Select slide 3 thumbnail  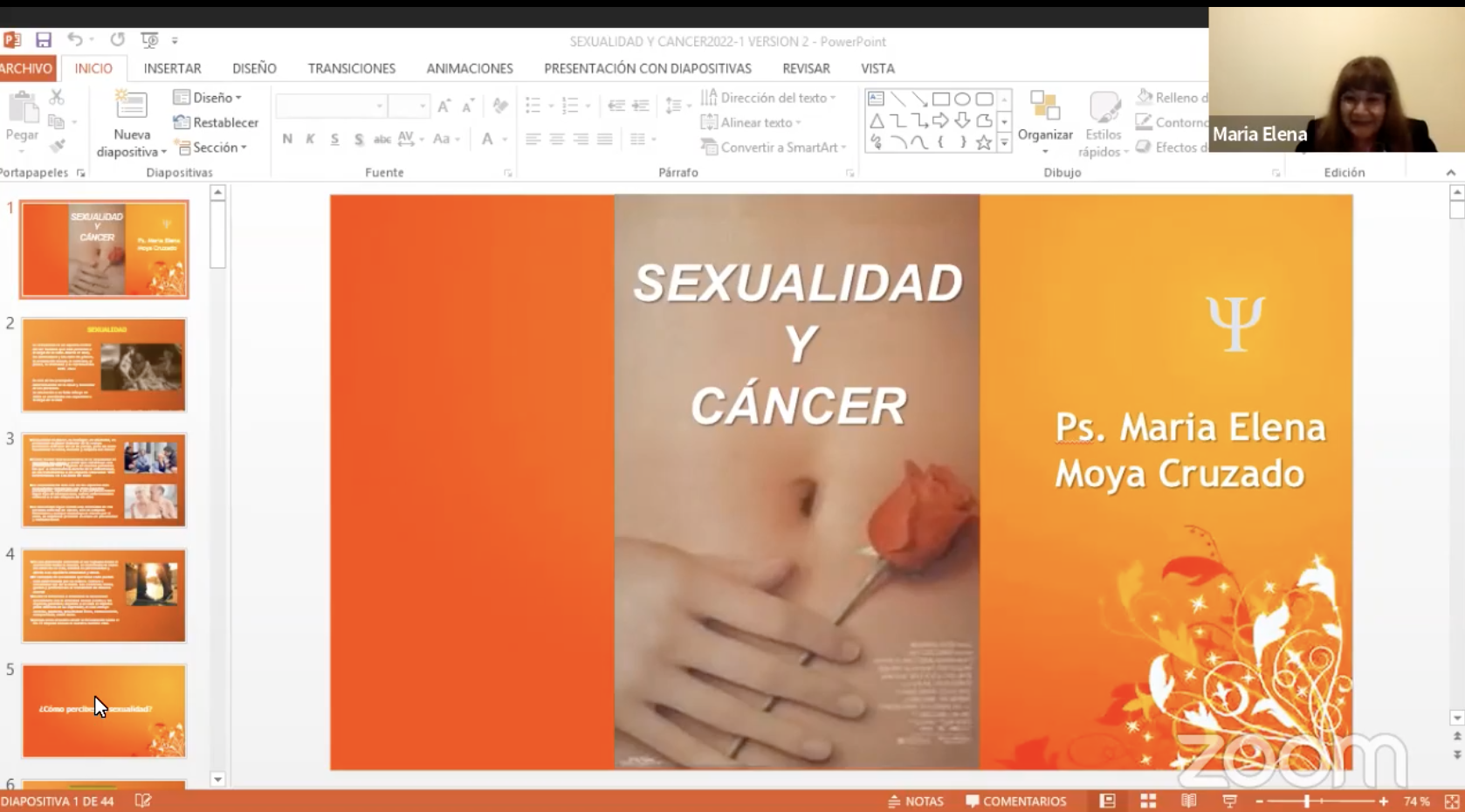[104, 480]
